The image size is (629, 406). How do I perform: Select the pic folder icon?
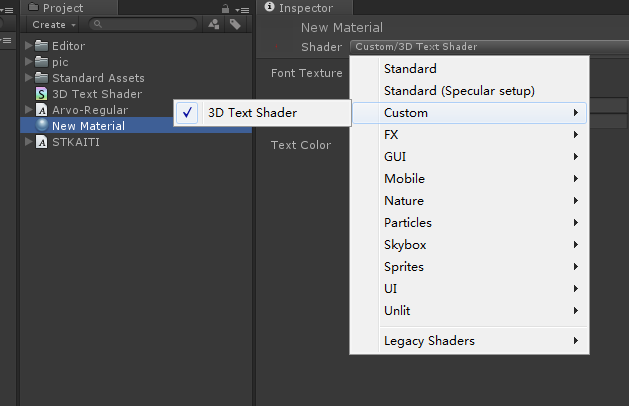click(41, 61)
